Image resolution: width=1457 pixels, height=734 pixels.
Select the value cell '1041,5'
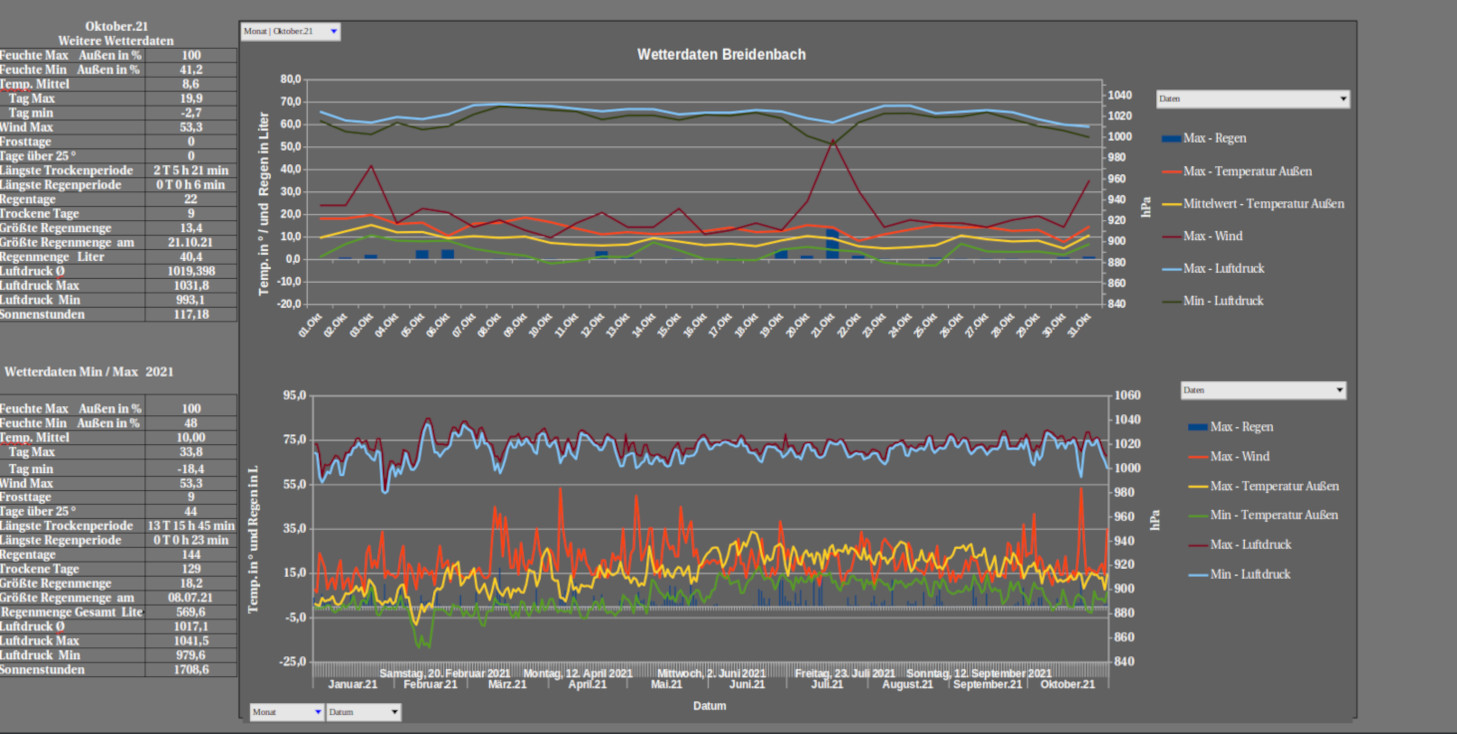(191, 641)
